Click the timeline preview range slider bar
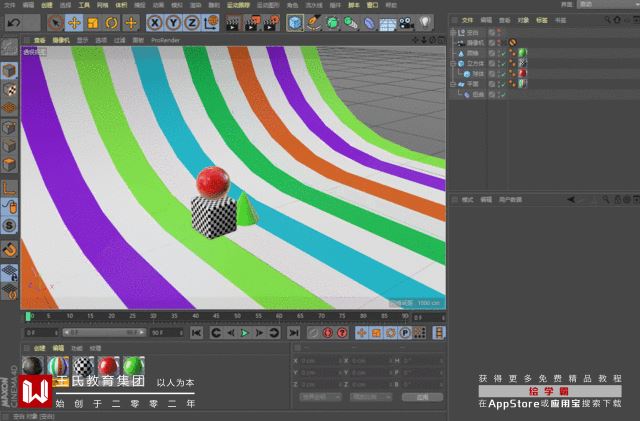 tap(104, 333)
